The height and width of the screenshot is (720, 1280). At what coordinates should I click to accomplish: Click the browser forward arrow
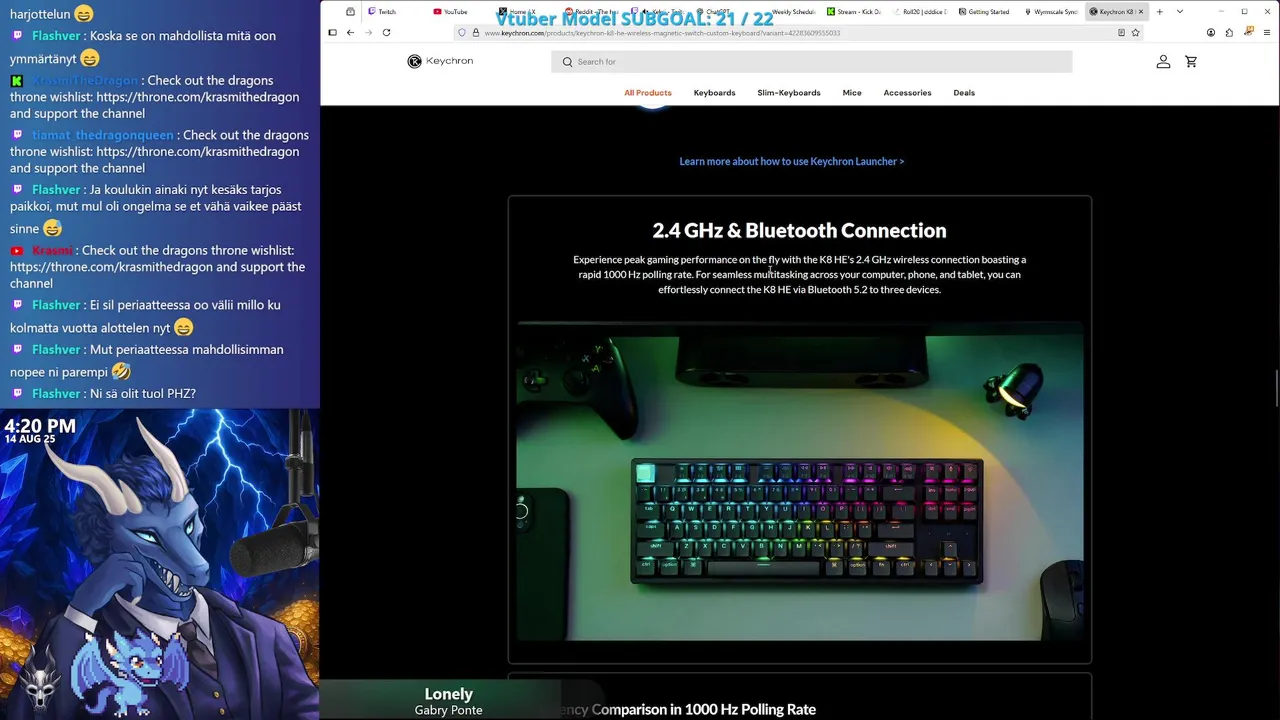[x=368, y=32]
